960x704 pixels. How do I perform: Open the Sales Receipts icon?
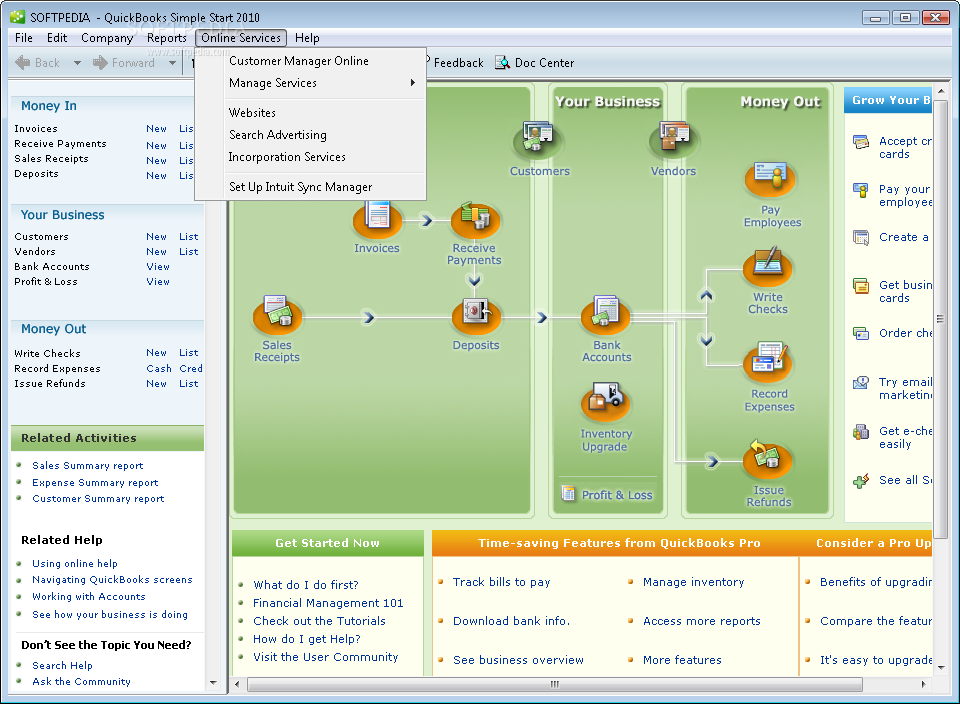point(277,316)
